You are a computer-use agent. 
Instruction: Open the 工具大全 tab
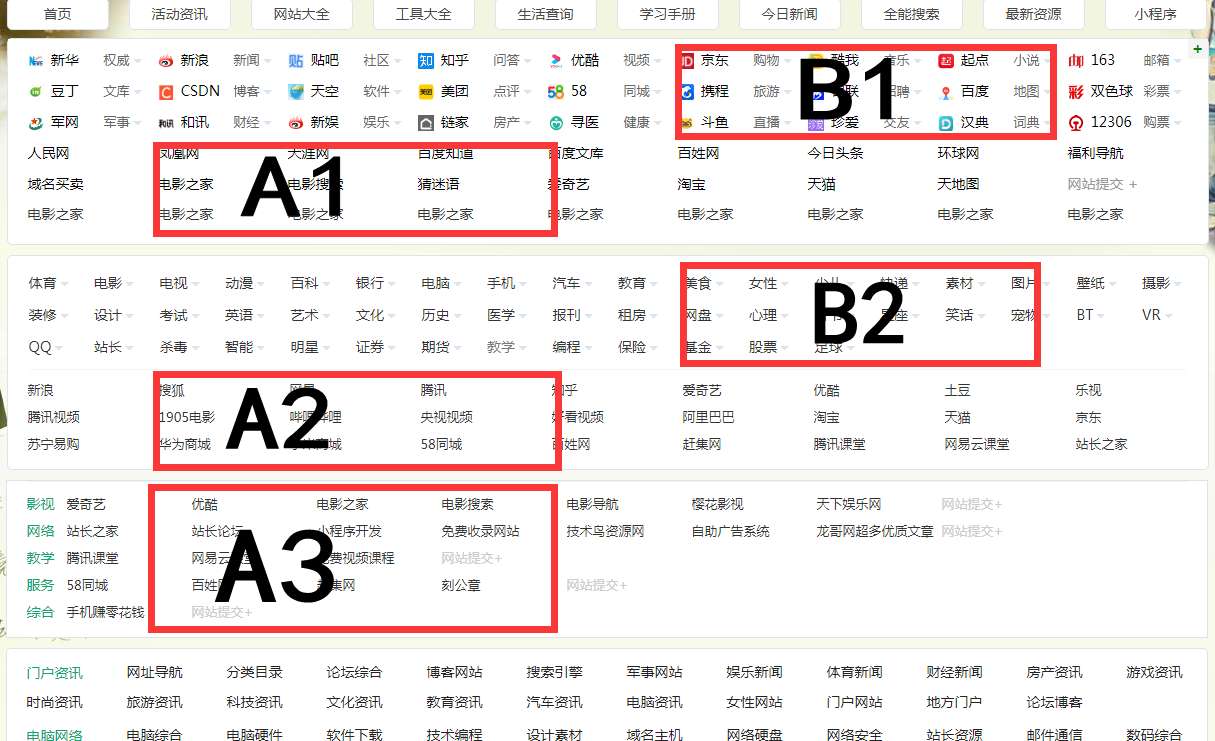424,14
